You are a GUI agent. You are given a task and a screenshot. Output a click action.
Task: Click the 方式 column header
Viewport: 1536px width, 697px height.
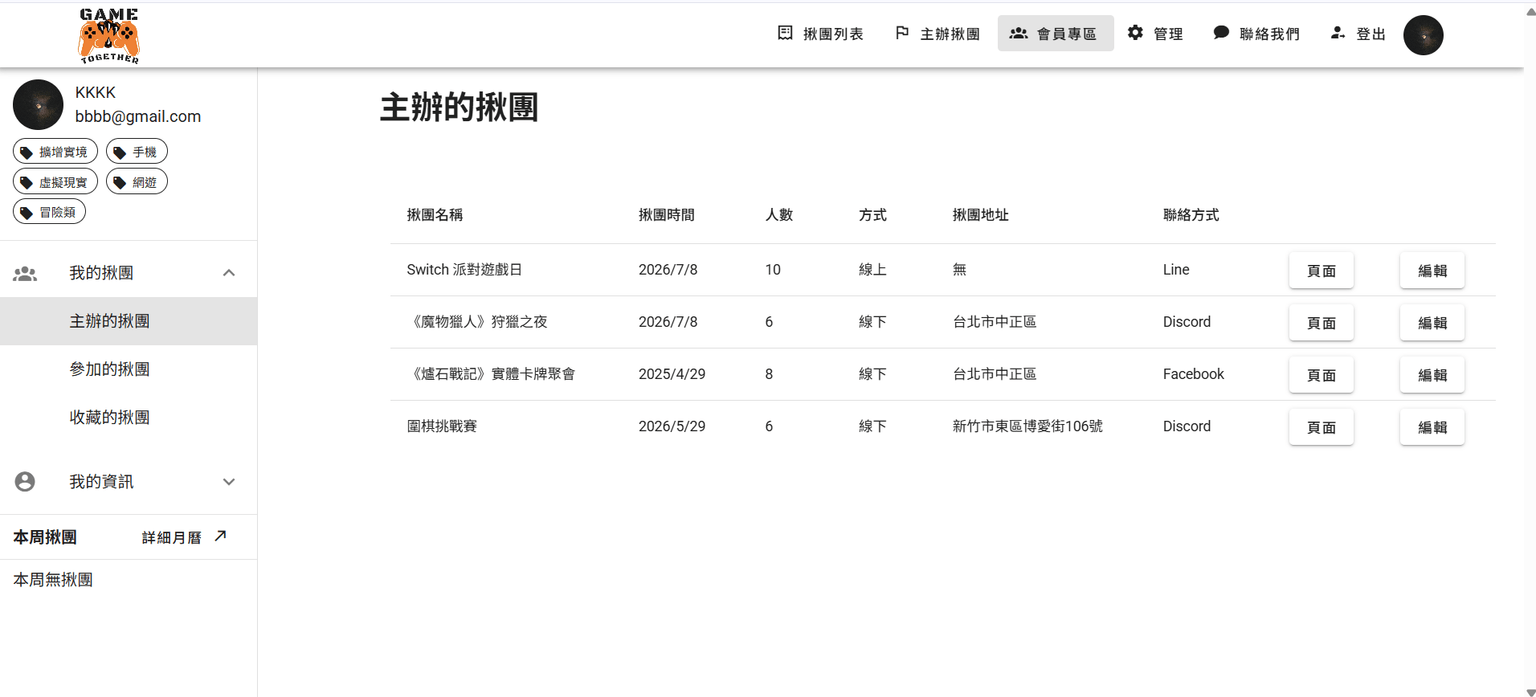point(873,215)
